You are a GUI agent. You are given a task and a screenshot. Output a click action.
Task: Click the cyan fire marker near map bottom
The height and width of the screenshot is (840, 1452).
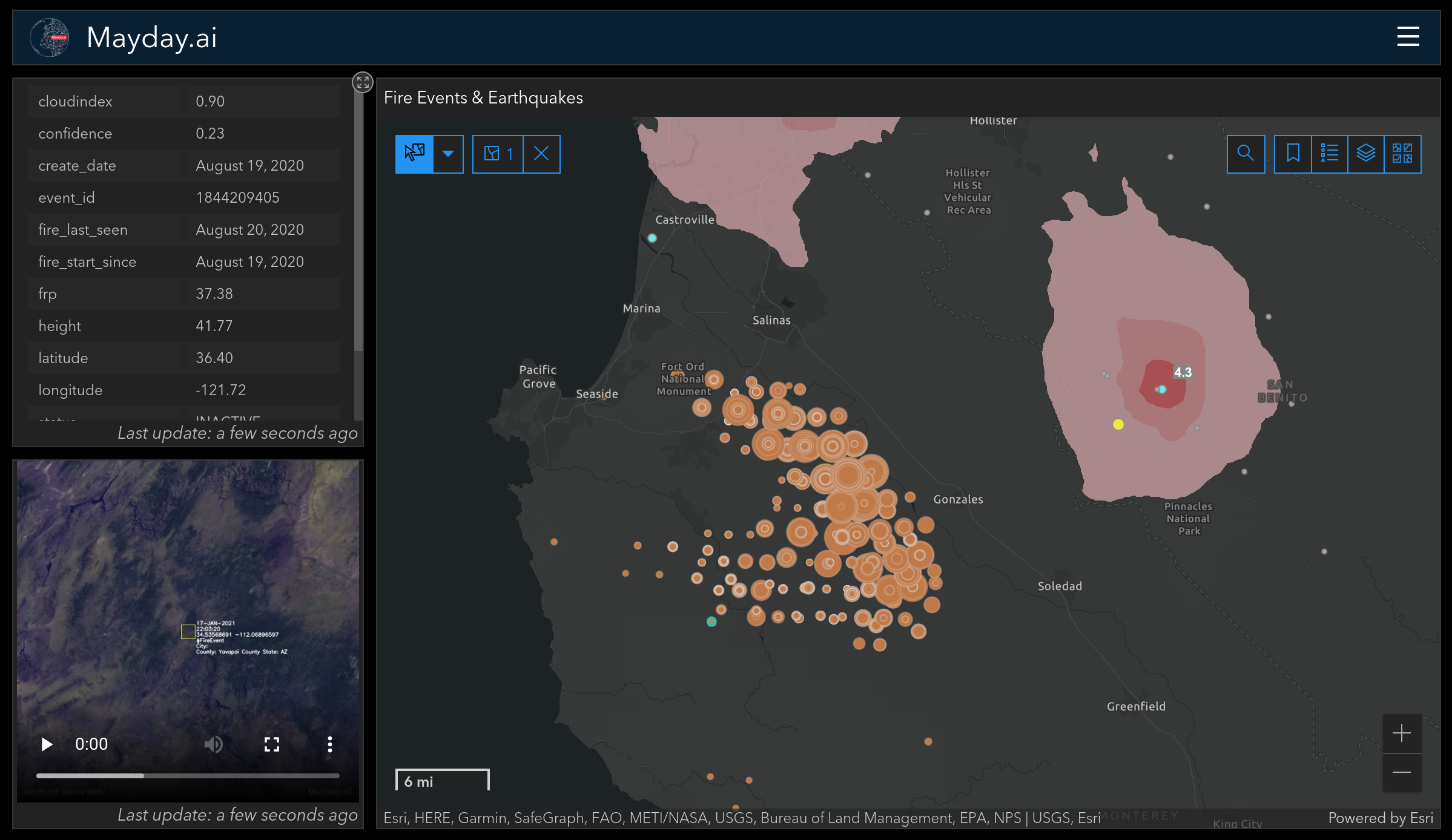tap(711, 622)
